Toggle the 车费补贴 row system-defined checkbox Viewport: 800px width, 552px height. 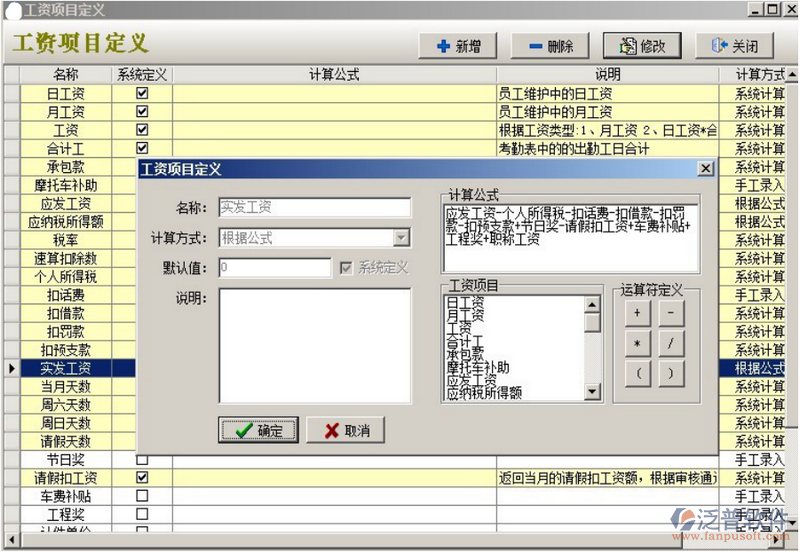[x=142, y=496]
